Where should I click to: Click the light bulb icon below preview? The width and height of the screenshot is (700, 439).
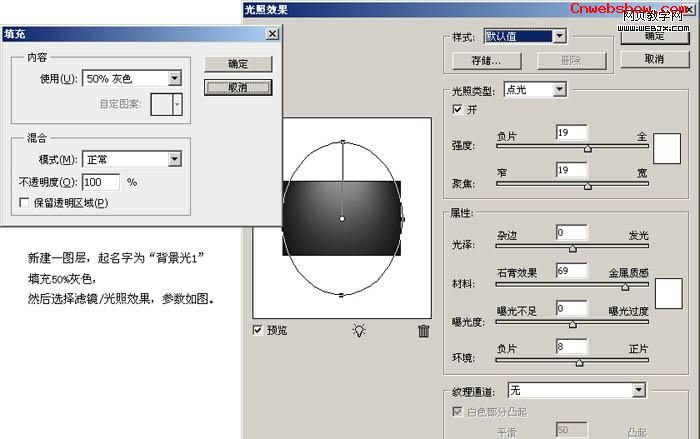click(x=359, y=330)
